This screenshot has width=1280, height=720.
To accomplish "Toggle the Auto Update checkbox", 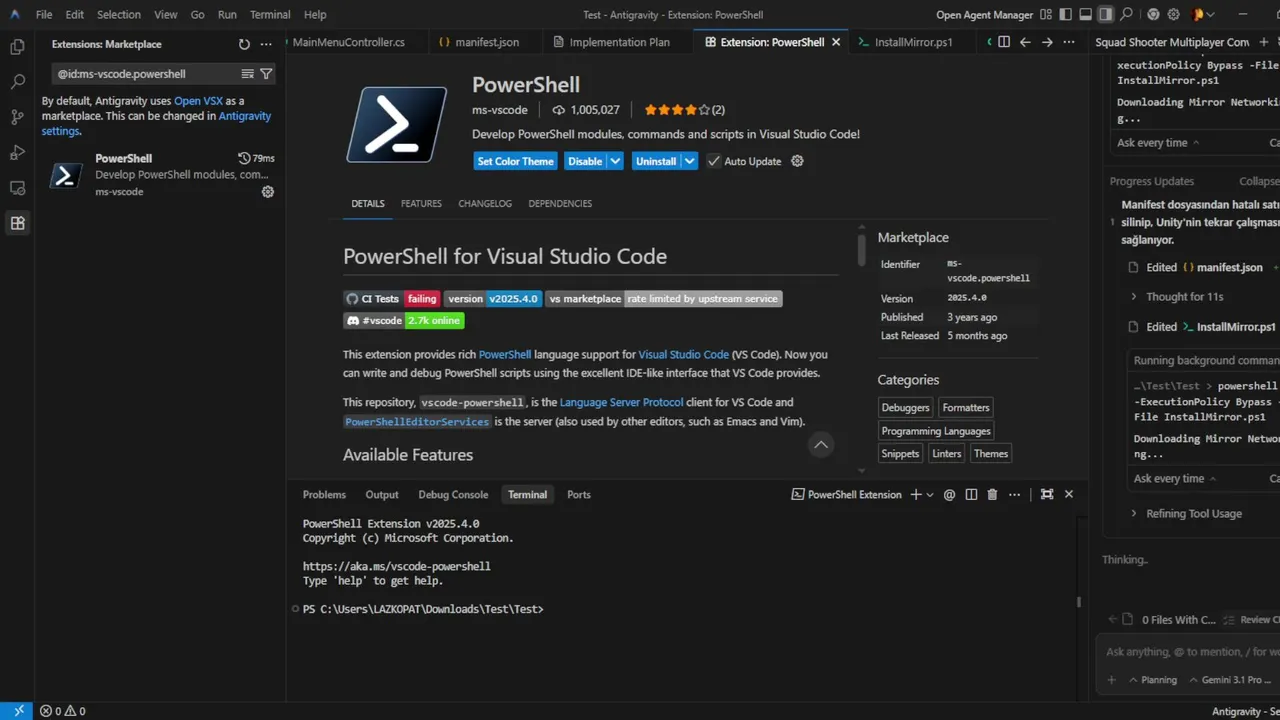I will 714,161.
